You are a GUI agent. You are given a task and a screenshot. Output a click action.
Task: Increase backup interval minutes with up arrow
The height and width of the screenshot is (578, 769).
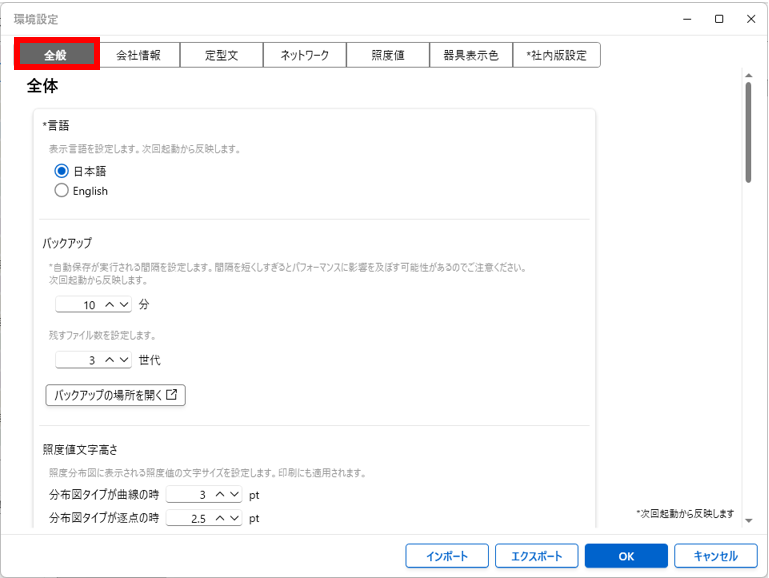(x=109, y=305)
